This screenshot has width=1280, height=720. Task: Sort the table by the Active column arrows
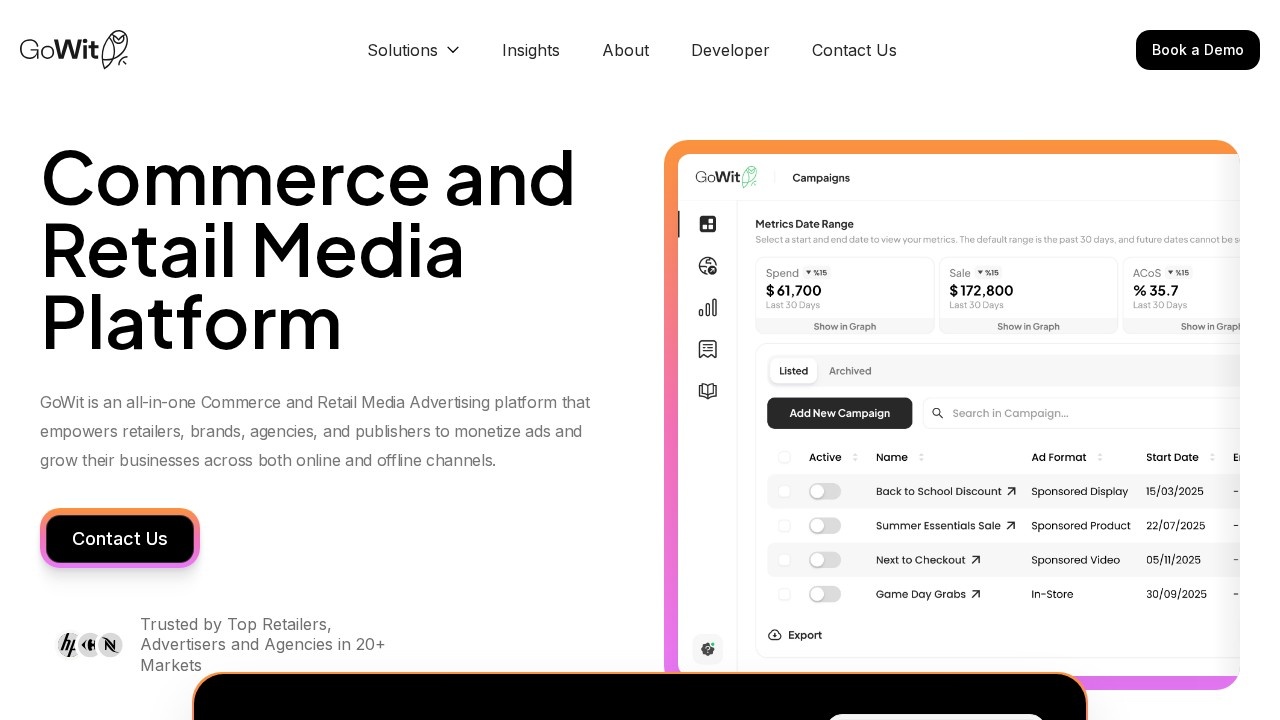click(x=855, y=457)
